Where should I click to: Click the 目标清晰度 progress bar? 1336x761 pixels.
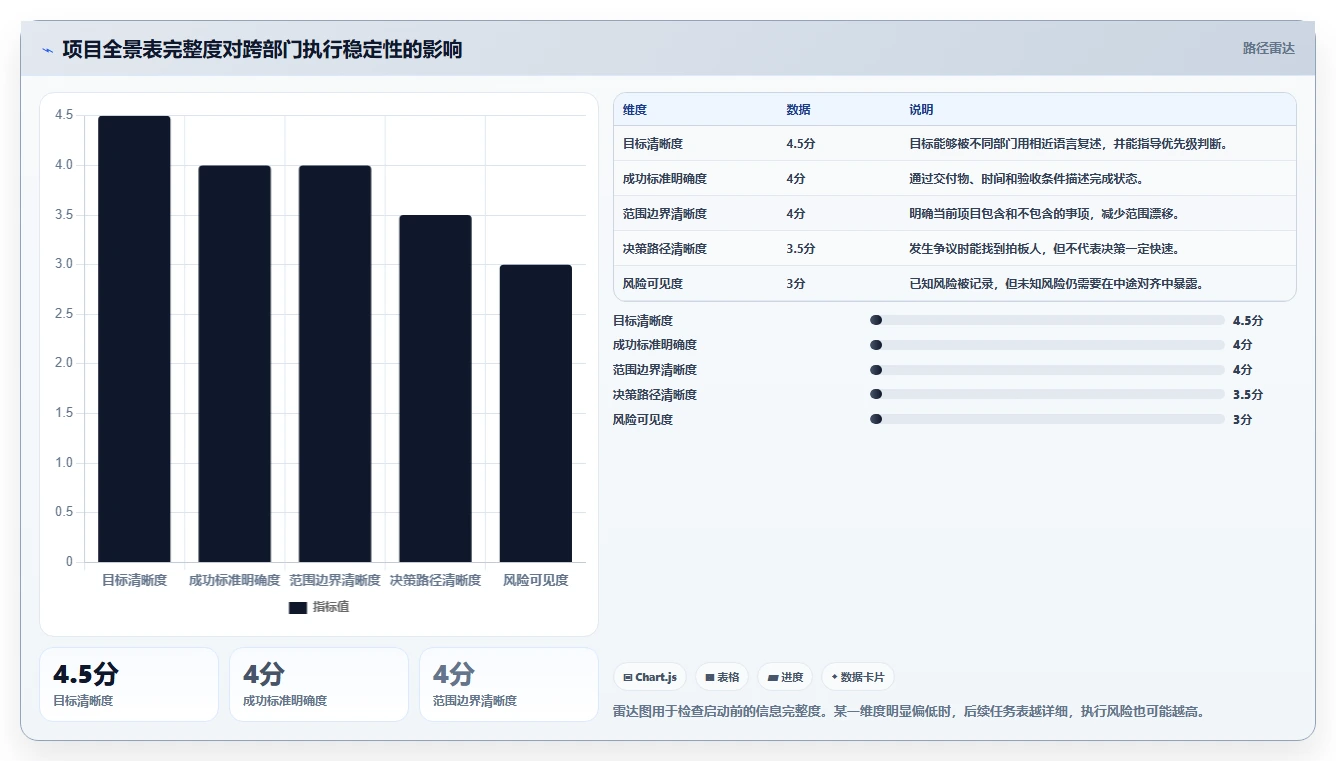(1047, 320)
